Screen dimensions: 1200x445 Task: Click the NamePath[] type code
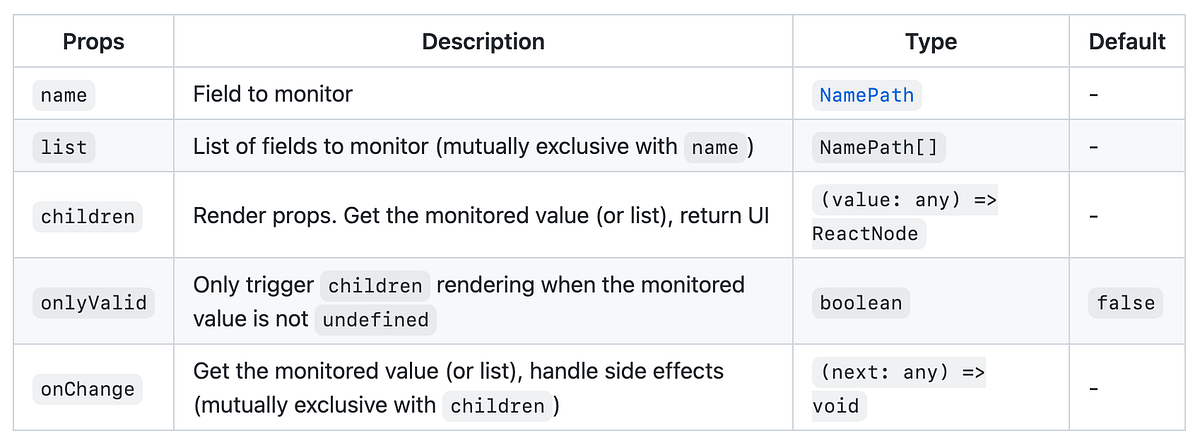pos(878,147)
